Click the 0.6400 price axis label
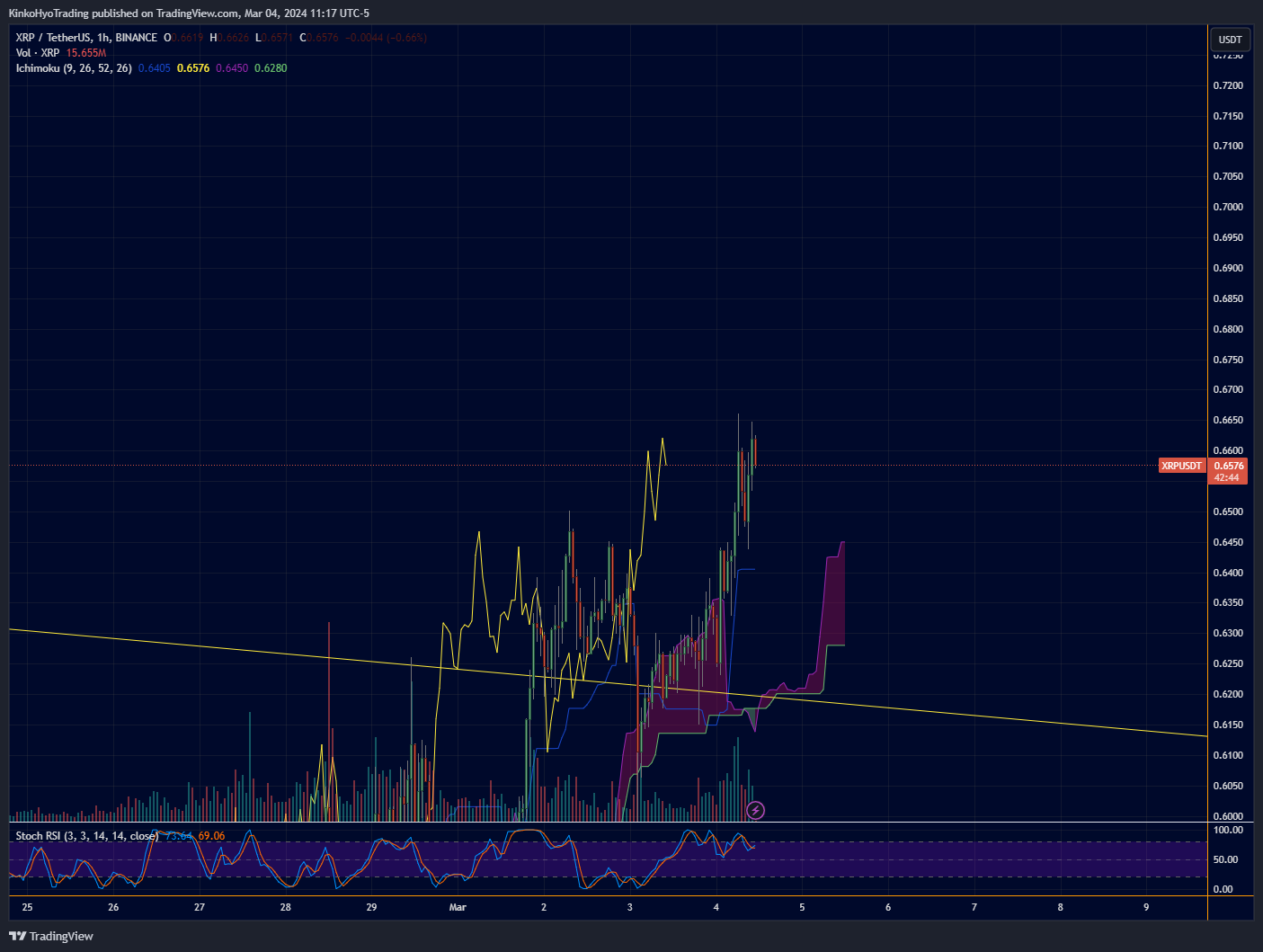The image size is (1263, 952). tap(1228, 573)
